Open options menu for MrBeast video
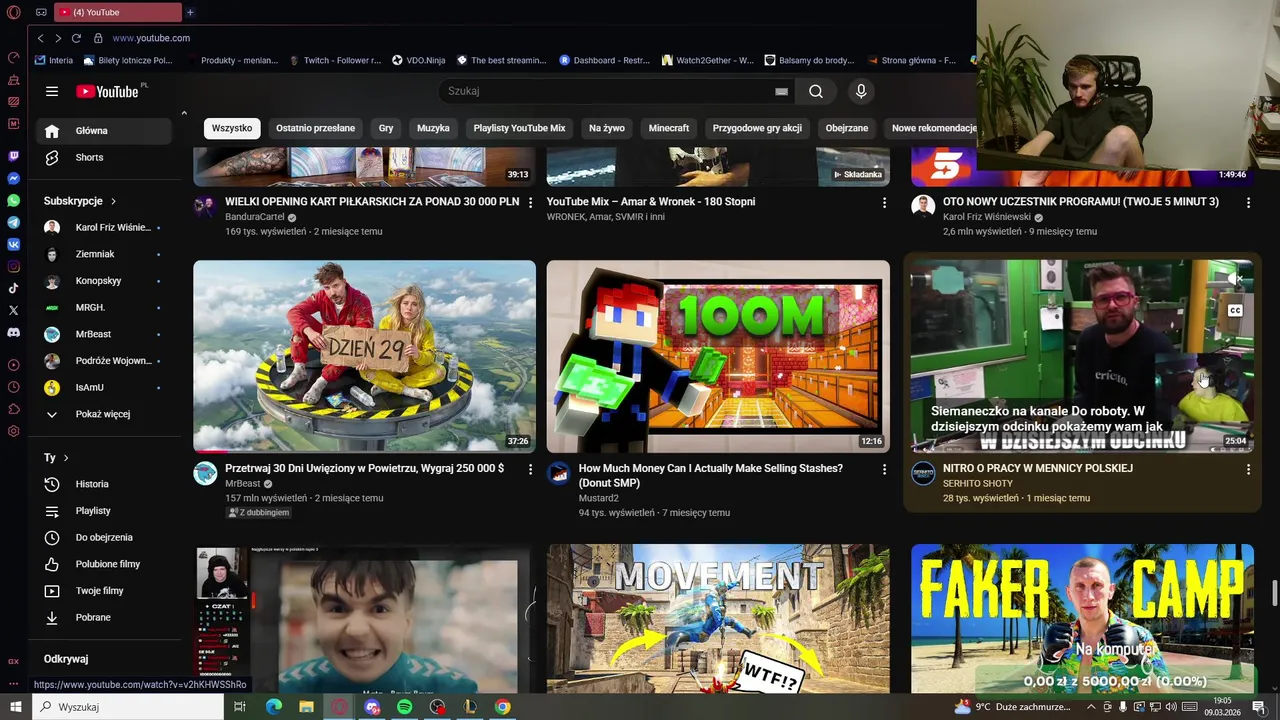The image size is (1280, 720). (x=530, y=469)
